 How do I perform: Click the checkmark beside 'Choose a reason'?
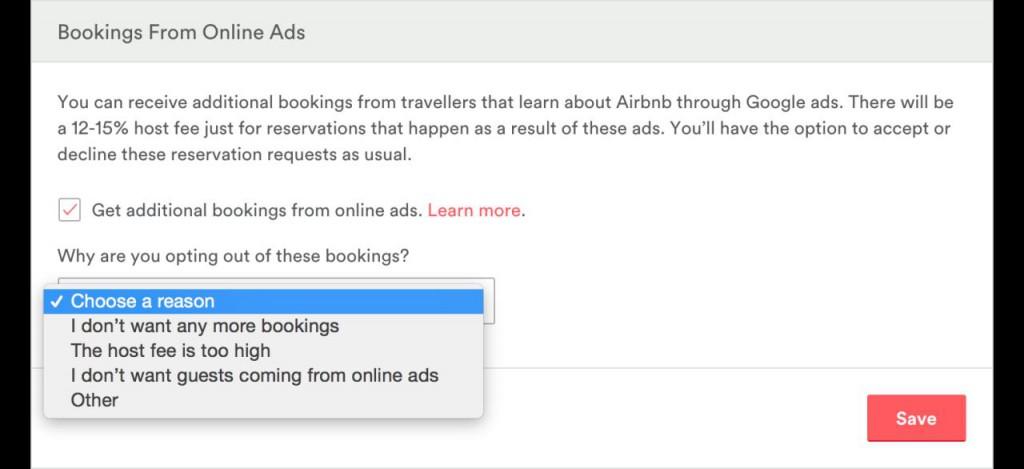tap(57, 301)
